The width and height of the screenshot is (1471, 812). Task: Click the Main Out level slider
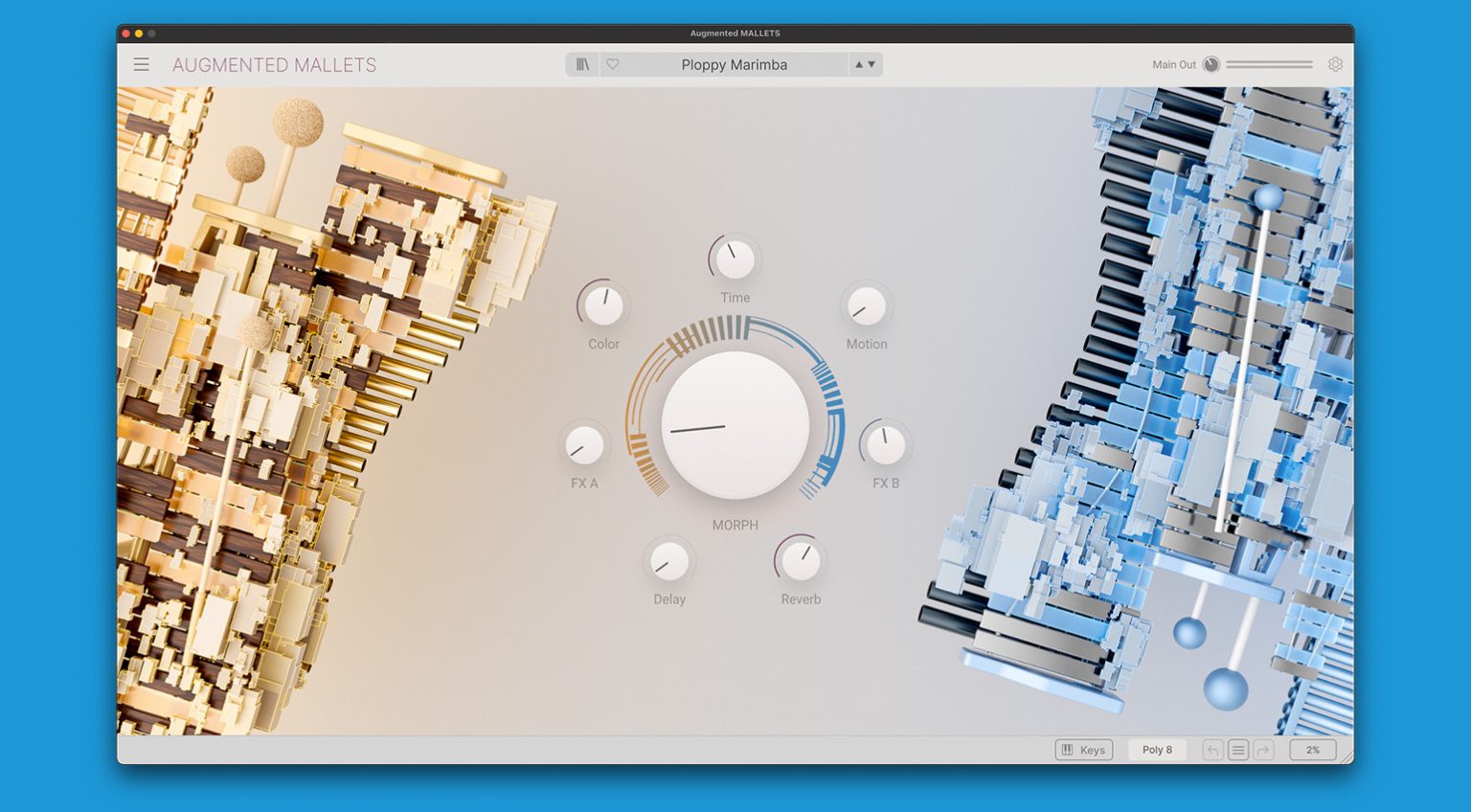point(1269,65)
